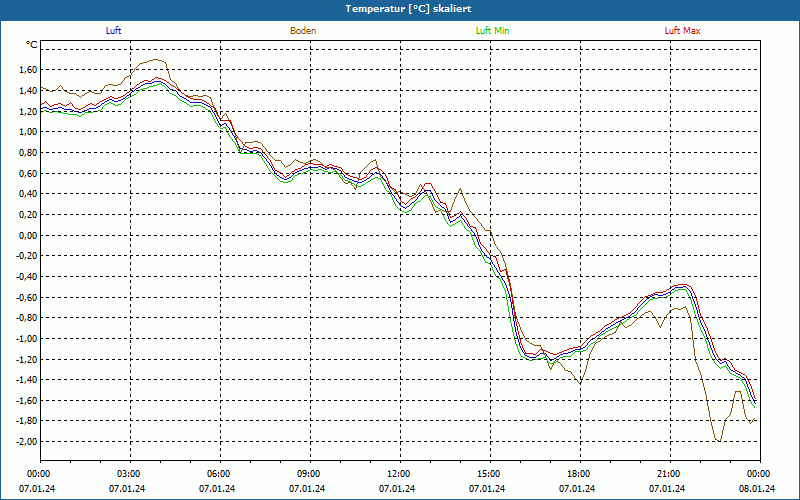Click the 03:00 time axis label
The width and height of the screenshot is (800, 500).
click(x=130, y=474)
